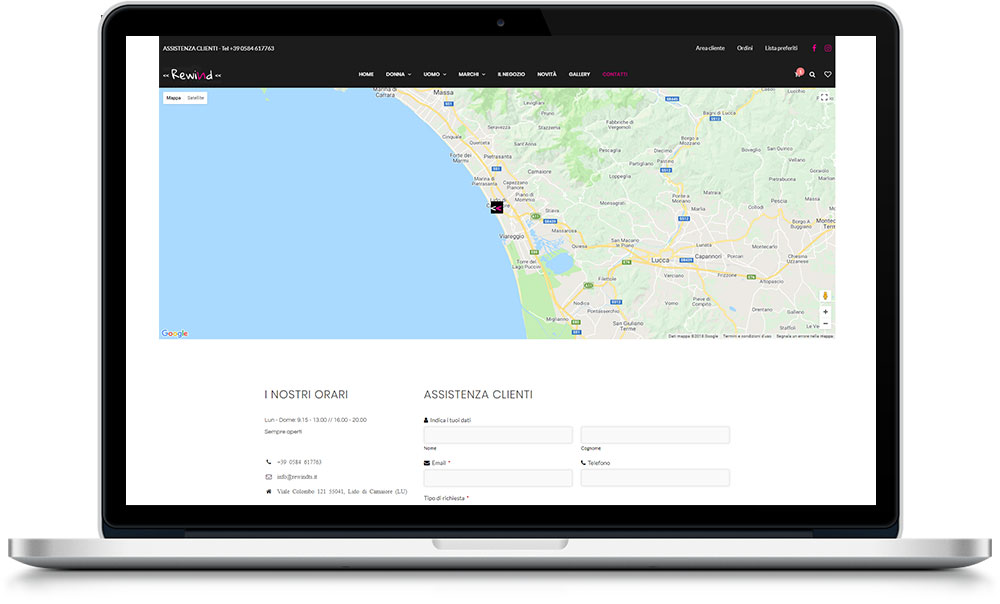This screenshot has height=604, width=1000.
Task: Switch map to Mappa view
Action: [173, 98]
